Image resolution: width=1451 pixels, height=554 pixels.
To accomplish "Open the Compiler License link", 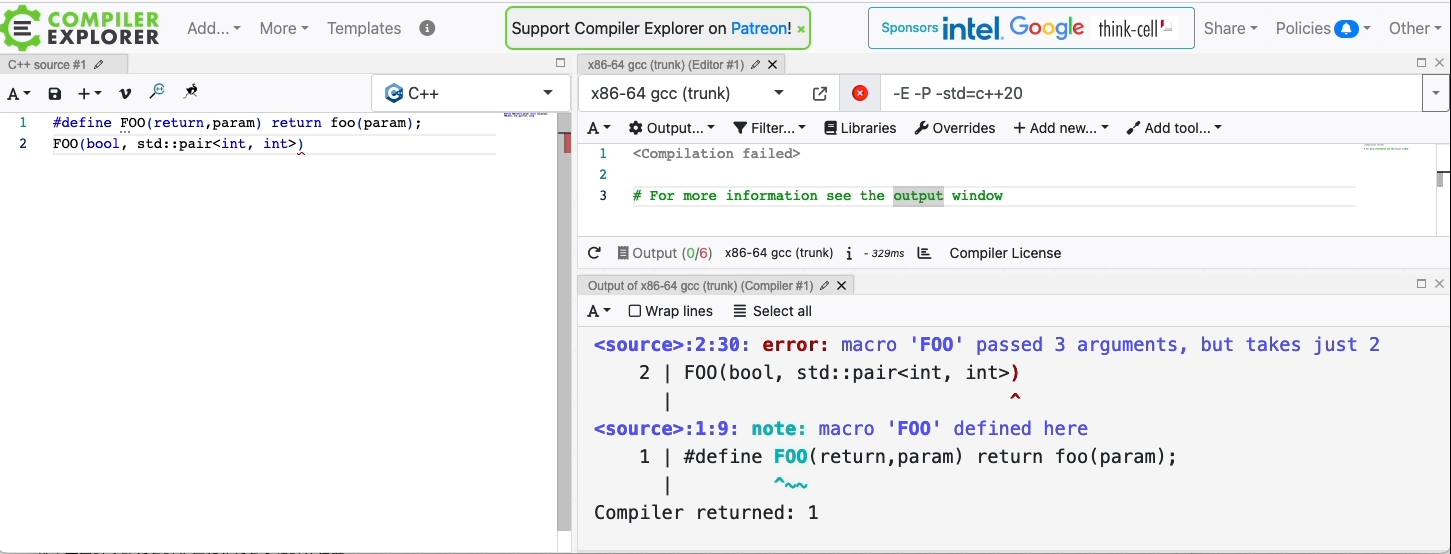I will [x=1005, y=253].
